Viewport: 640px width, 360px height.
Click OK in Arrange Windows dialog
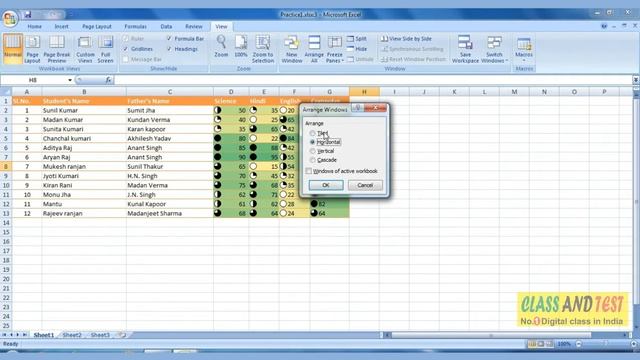pos(326,185)
